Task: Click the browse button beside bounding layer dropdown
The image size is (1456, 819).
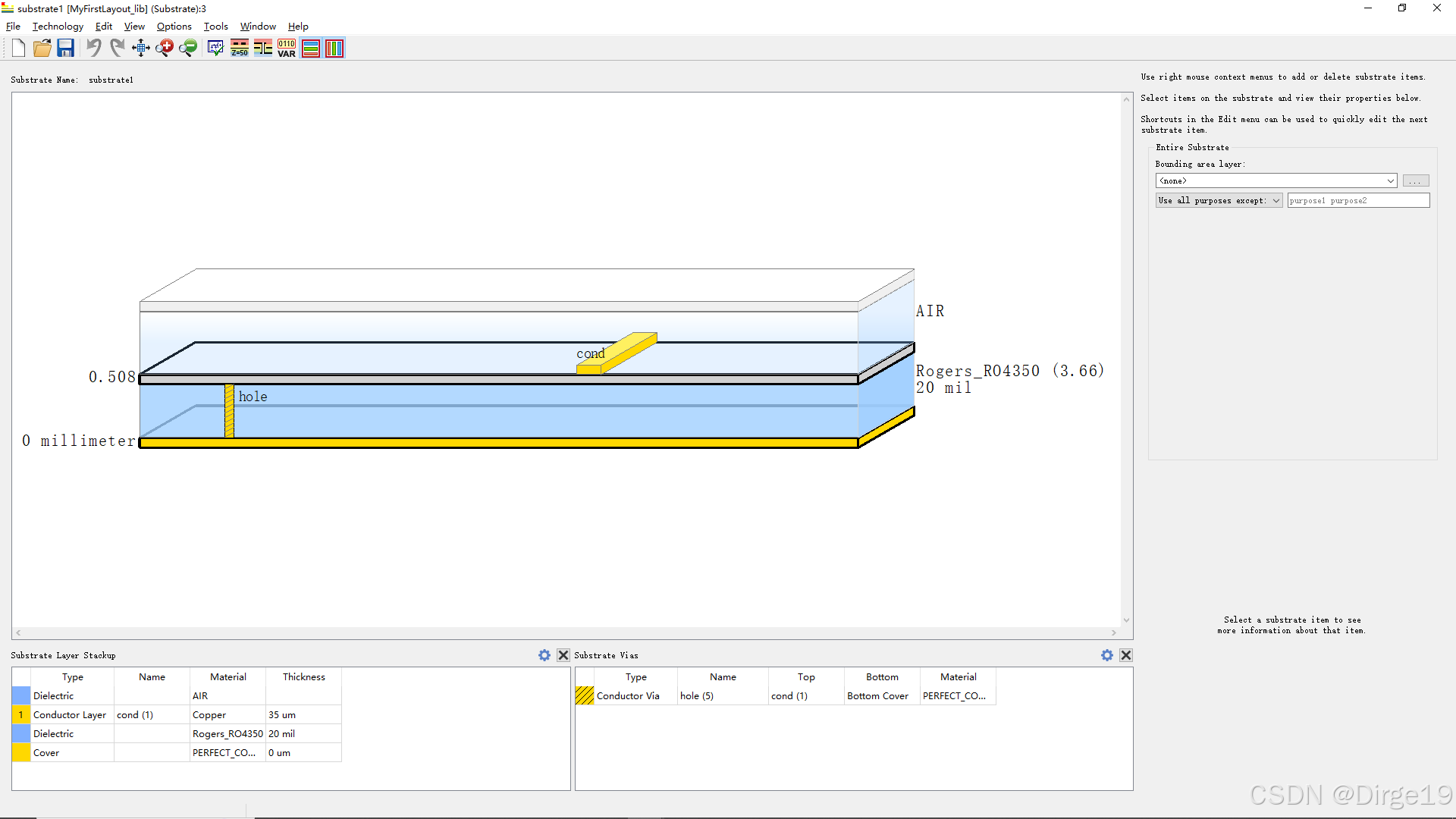Action: (x=1415, y=180)
